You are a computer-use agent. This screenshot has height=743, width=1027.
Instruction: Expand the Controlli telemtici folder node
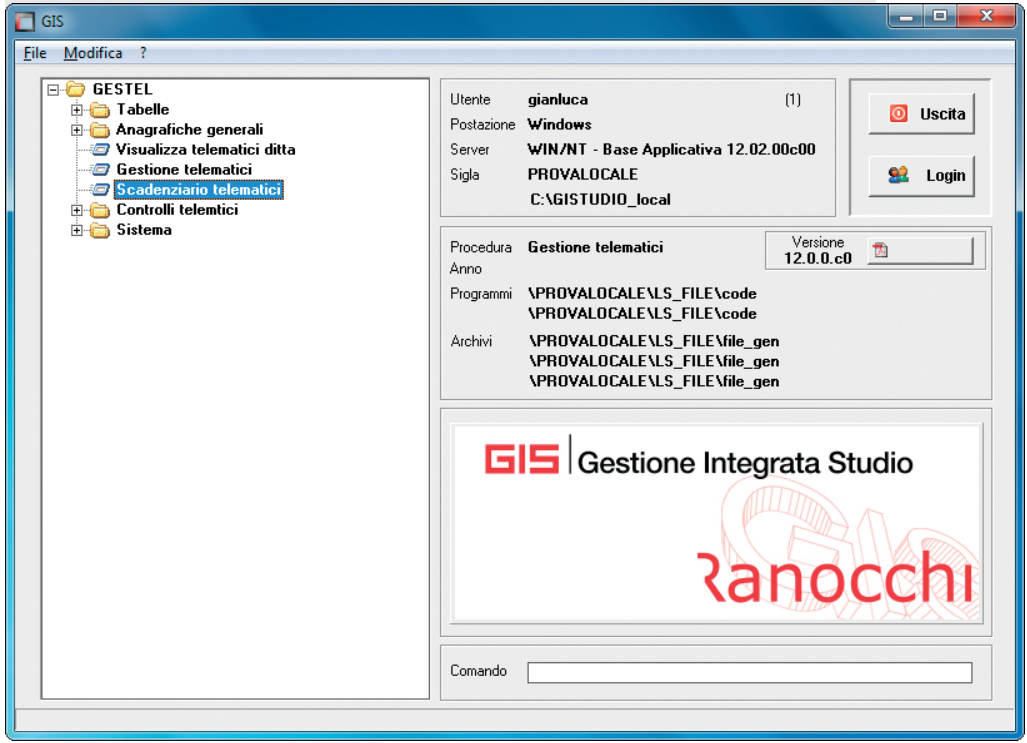pos(77,210)
